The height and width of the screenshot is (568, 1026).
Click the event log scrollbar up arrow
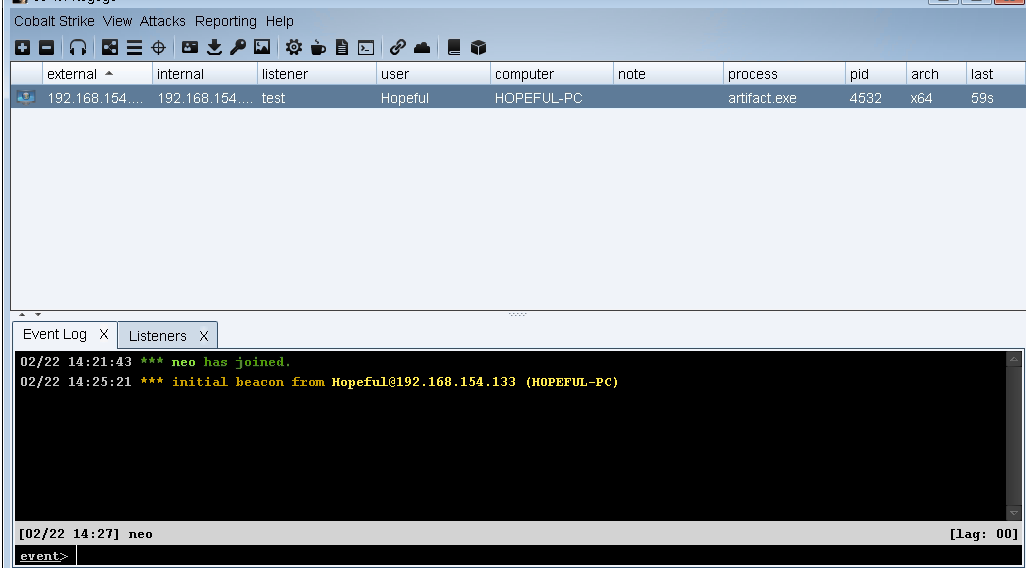pos(1013,359)
